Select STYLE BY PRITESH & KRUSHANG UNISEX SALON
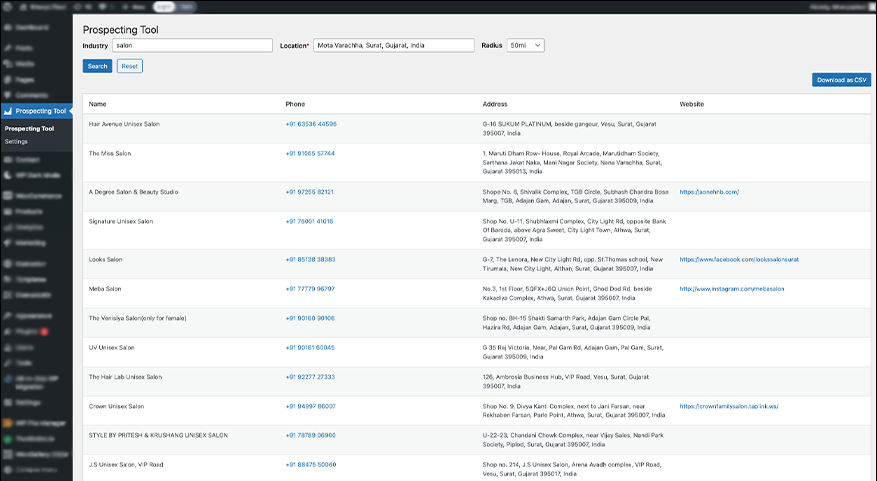The image size is (877, 481). [x=158, y=435]
